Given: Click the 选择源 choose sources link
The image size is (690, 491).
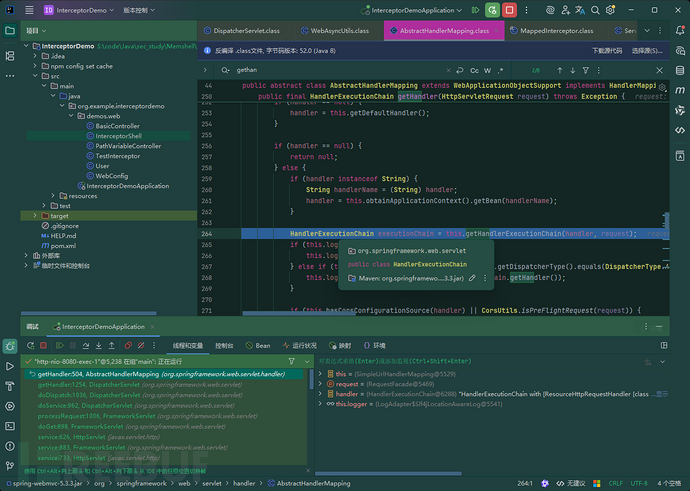Looking at the screenshot, I should tap(648, 48).
